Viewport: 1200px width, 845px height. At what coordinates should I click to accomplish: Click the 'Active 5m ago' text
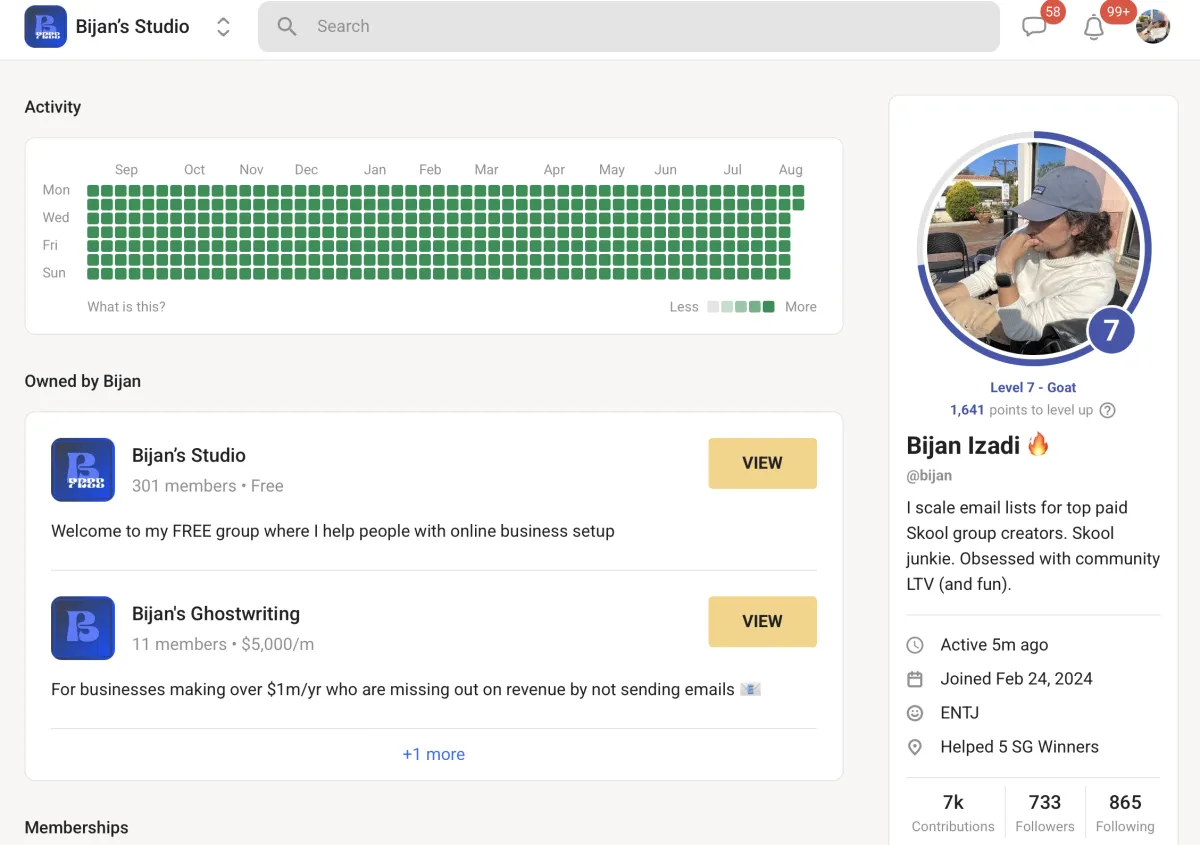(x=994, y=645)
